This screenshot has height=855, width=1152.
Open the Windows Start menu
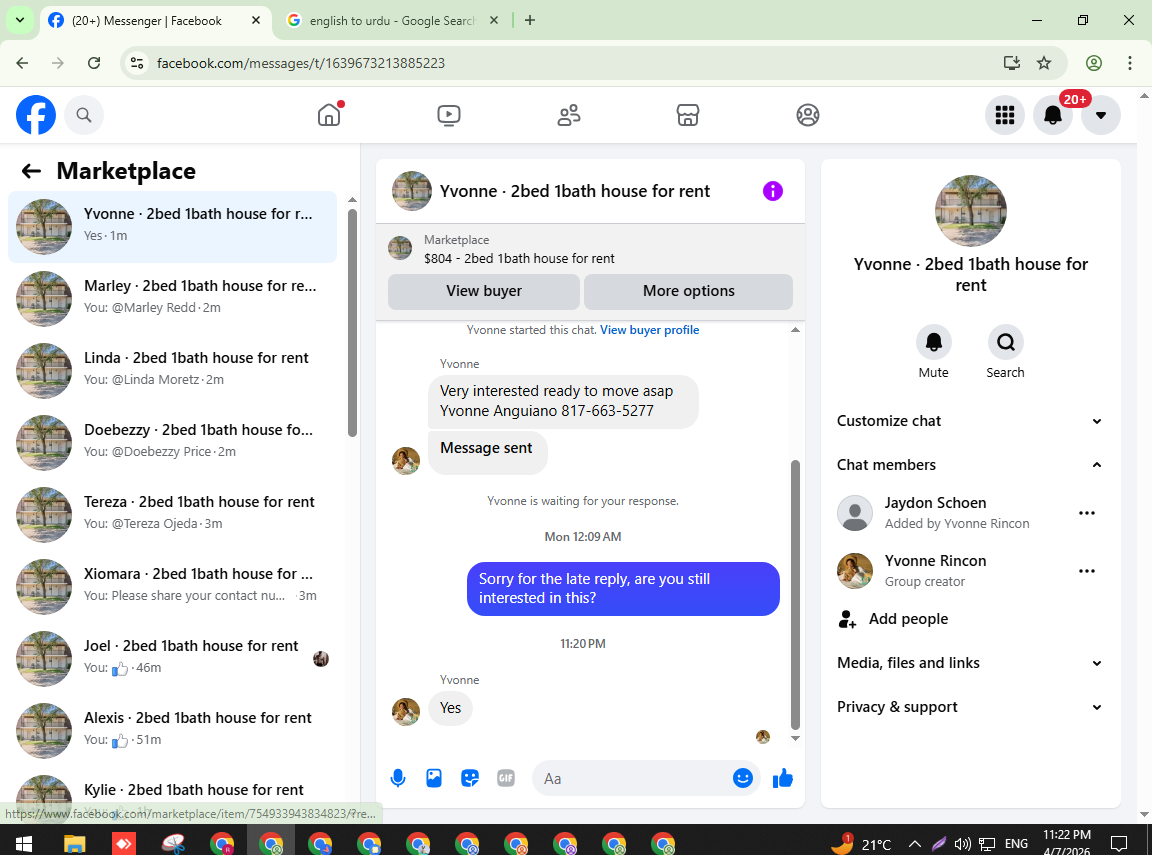(24, 843)
